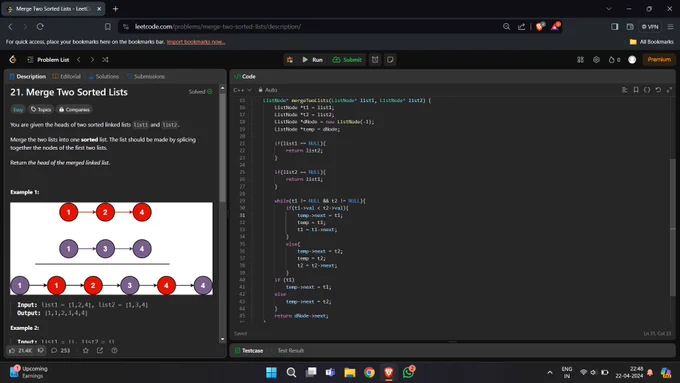Pick a random problem with shuffle icon

click(x=105, y=59)
